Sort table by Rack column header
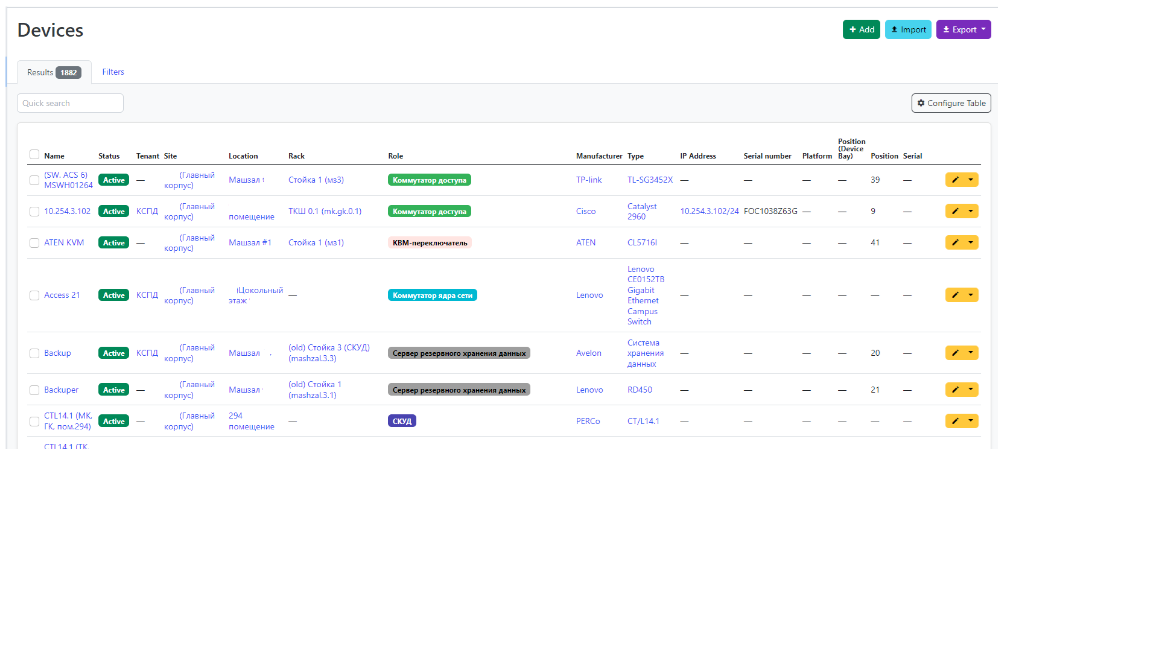1152x648 pixels. coord(296,156)
